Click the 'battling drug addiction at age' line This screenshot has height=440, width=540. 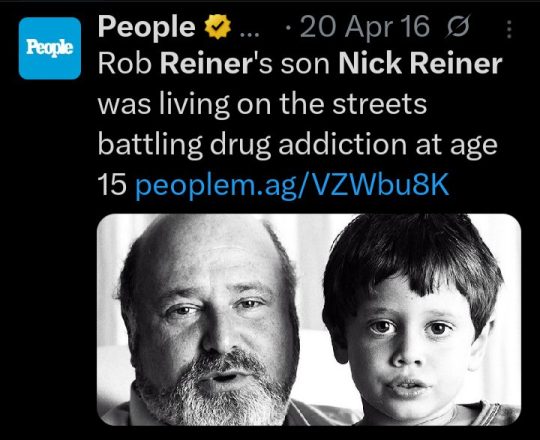coord(298,145)
